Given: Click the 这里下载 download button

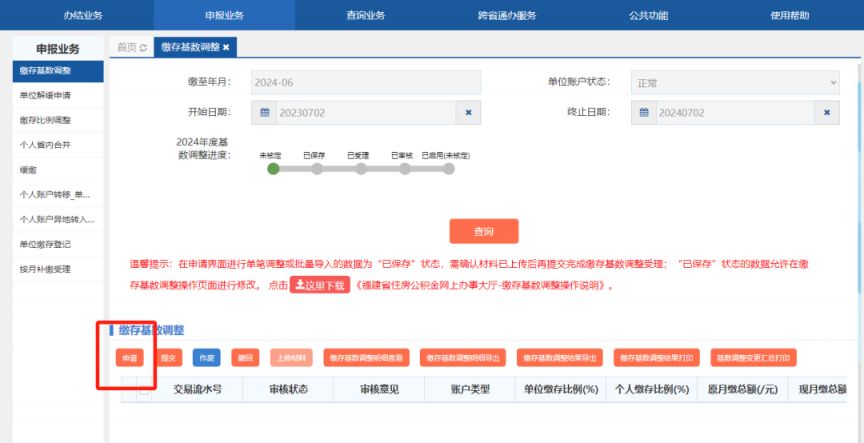Looking at the screenshot, I should (319, 285).
